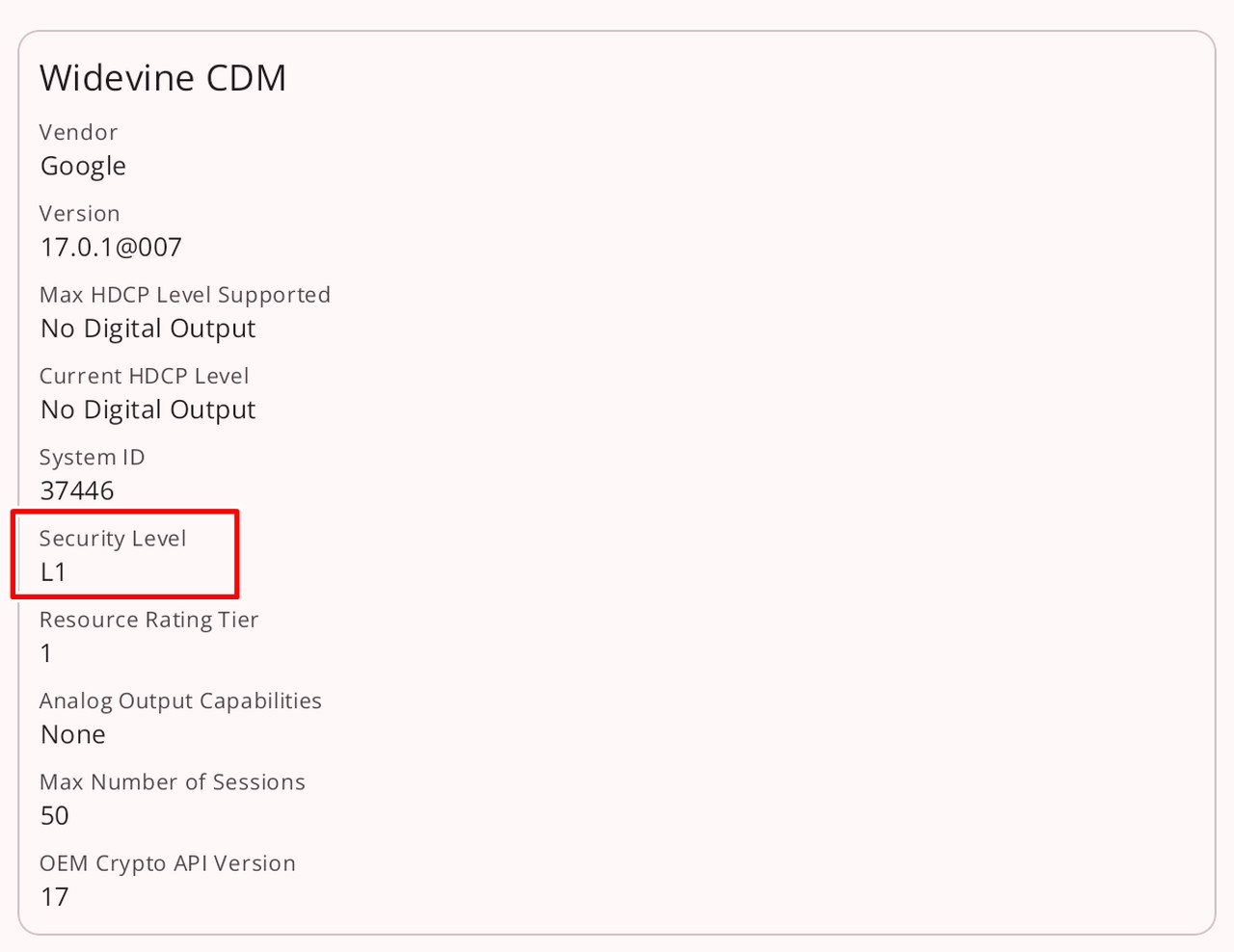Click the Widevine CDM heading
Image resolution: width=1234 pixels, height=952 pixels.
tap(163, 78)
